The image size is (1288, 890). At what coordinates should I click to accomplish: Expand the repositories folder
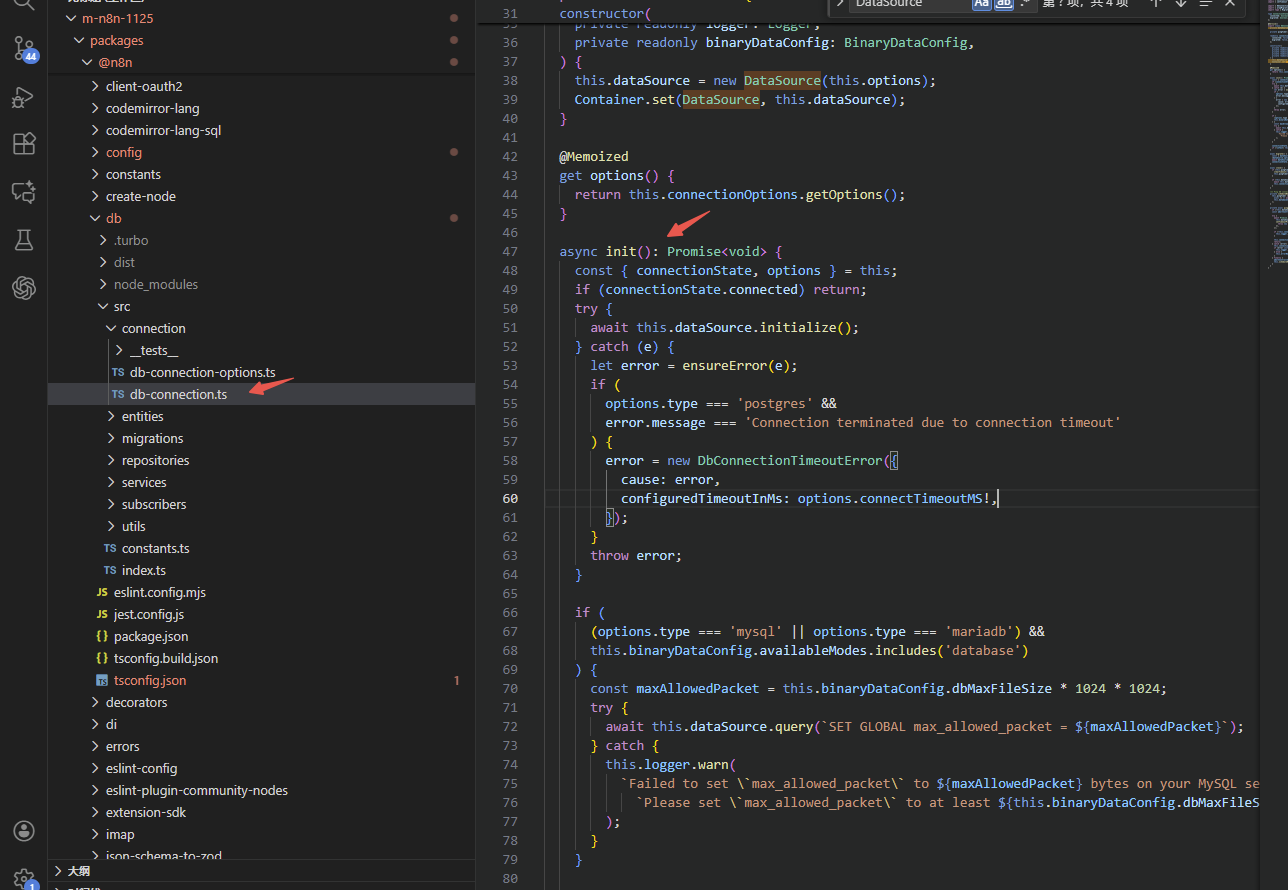110,460
